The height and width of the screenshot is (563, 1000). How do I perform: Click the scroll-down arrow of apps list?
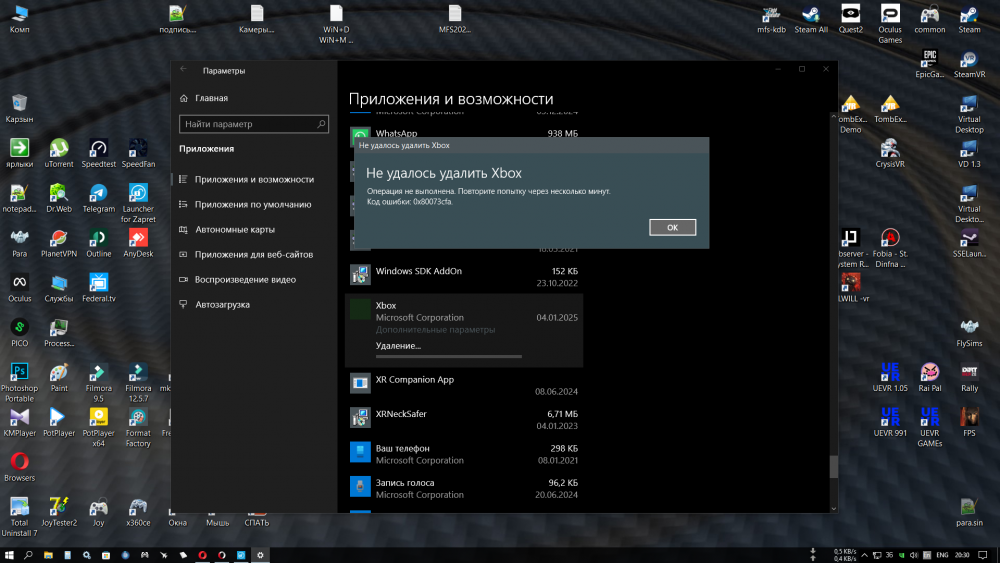point(834,508)
